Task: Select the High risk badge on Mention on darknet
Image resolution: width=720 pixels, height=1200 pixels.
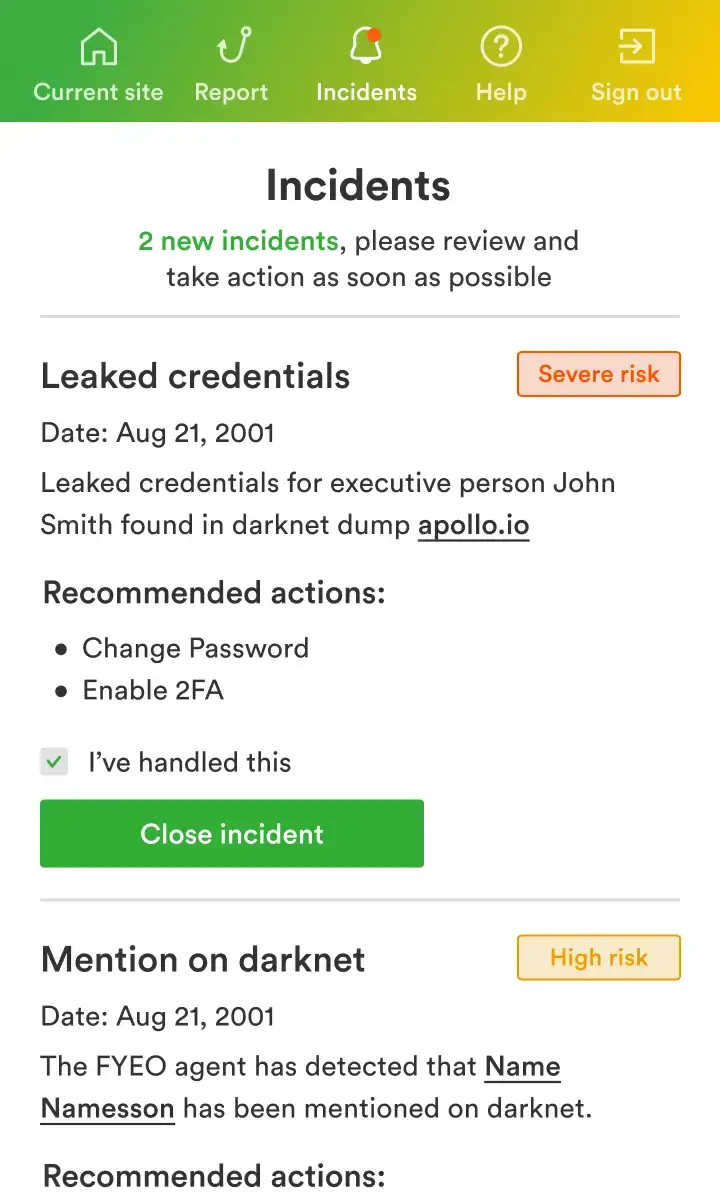Action: click(x=598, y=957)
